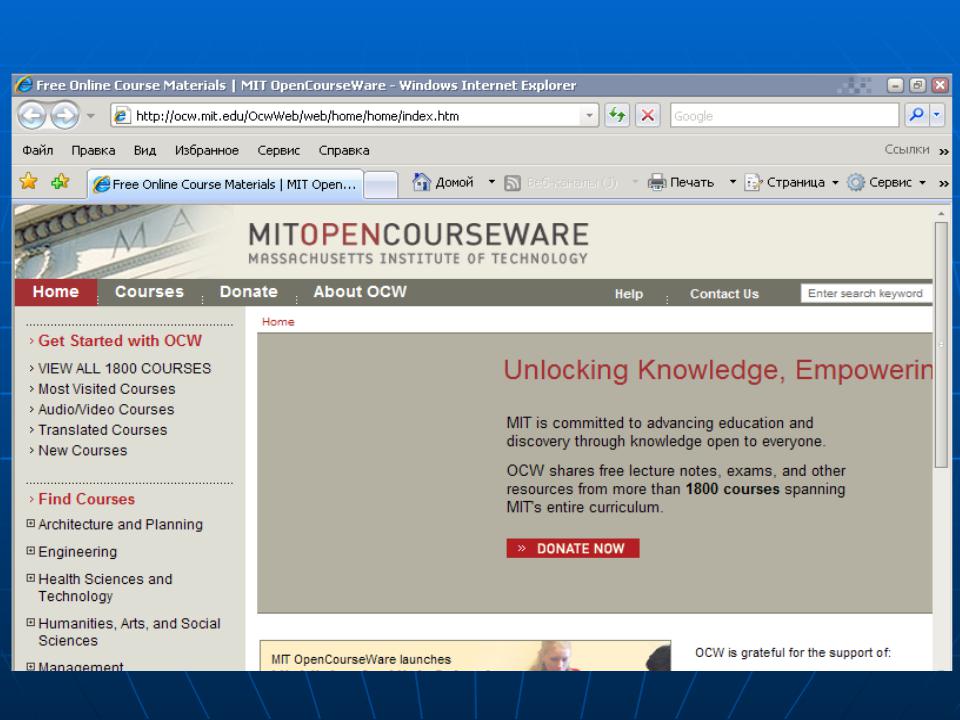The height and width of the screenshot is (720, 960).
Task: Click the Enter search keyword field
Action: click(x=866, y=293)
